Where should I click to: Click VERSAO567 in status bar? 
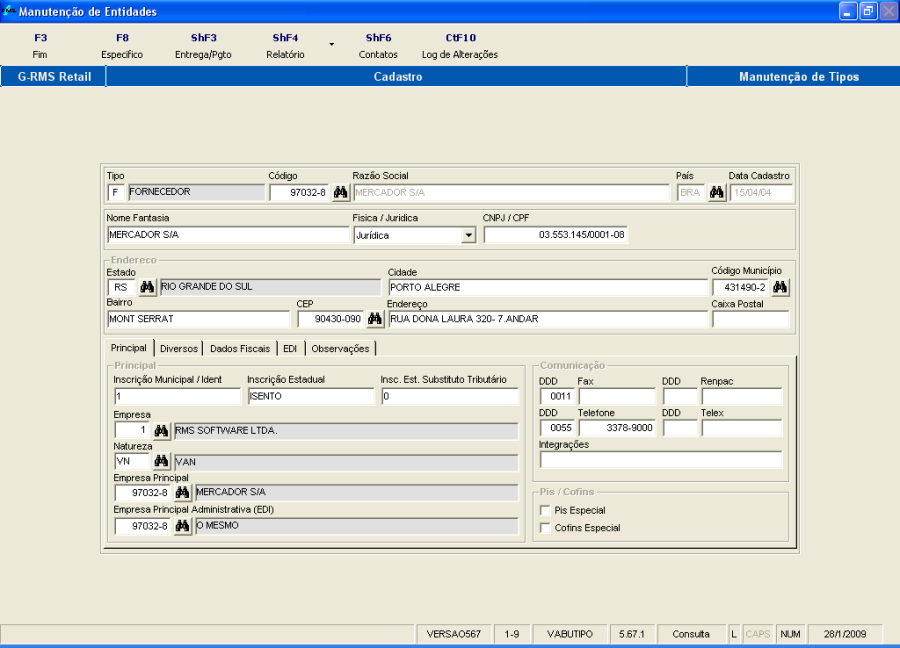(453, 634)
